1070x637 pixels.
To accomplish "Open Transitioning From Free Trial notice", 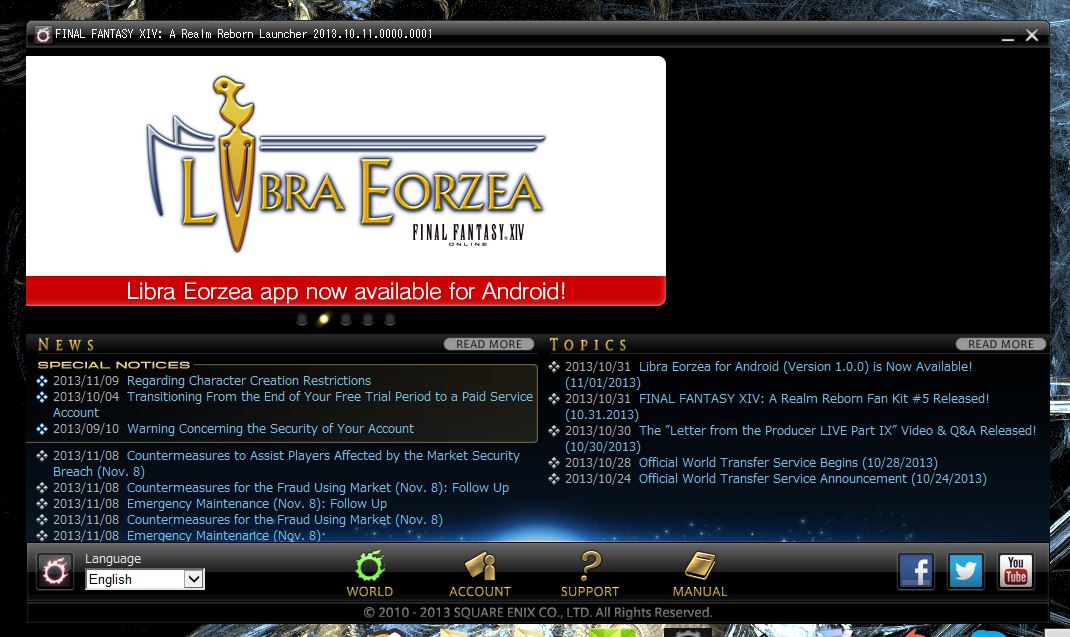I will coord(293,404).
